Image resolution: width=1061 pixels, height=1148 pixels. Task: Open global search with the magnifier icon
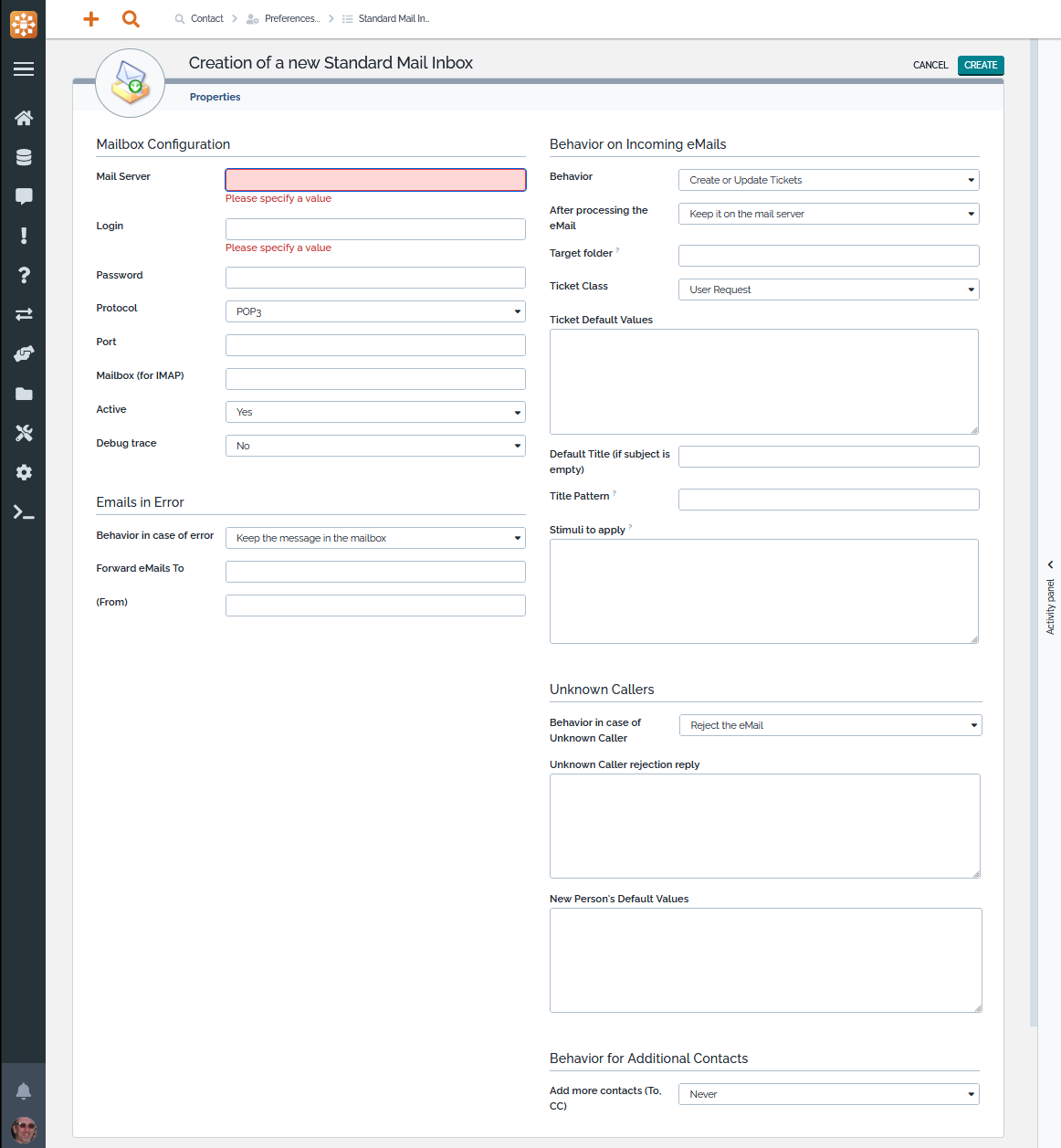(131, 19)
